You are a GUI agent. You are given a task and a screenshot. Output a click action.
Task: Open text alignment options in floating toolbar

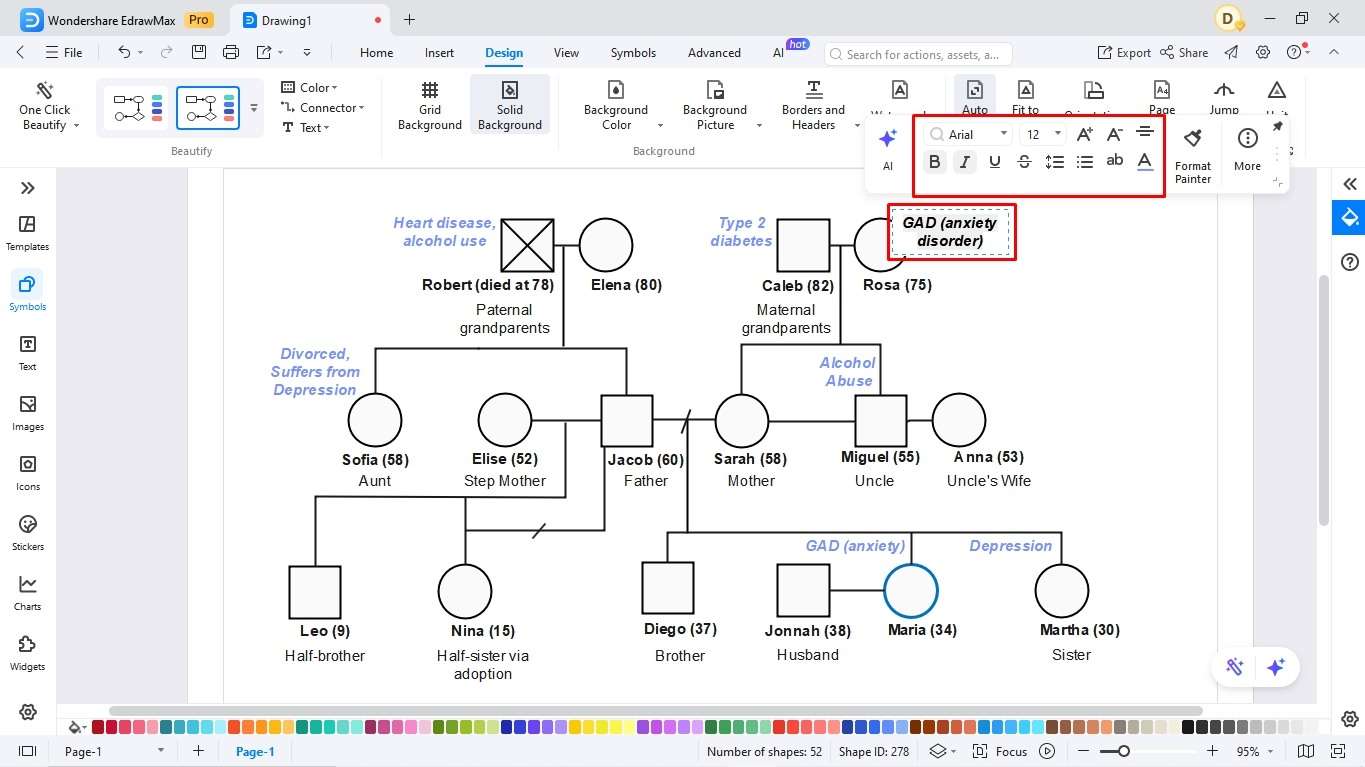(1145, 133)
